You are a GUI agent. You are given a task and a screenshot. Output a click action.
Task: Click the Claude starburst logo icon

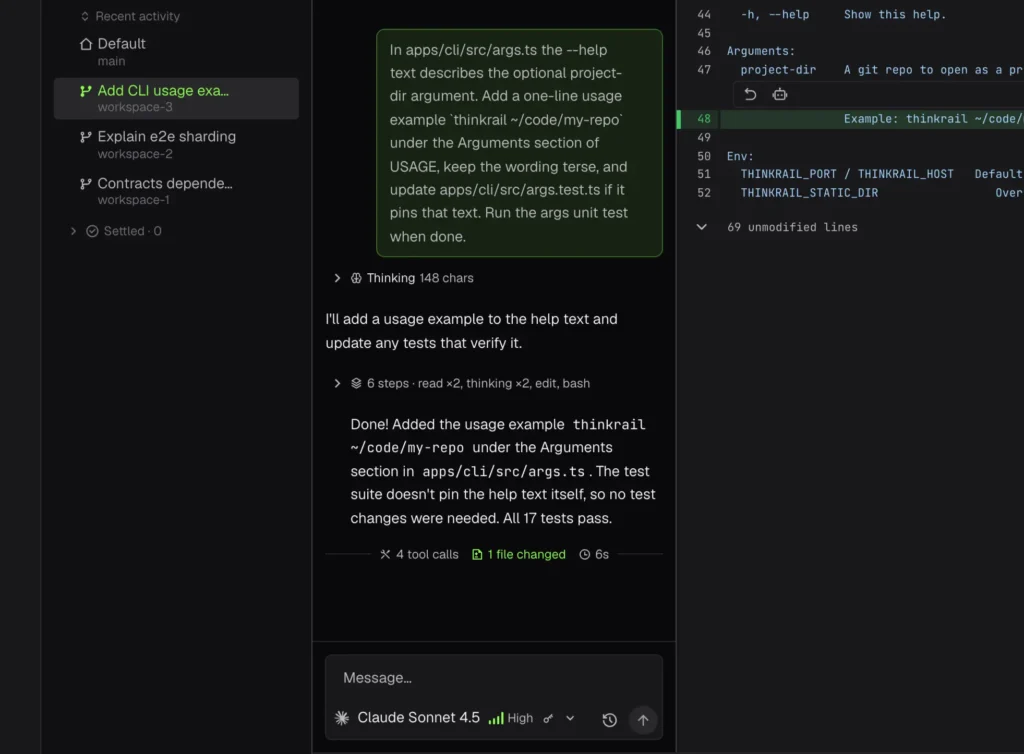342,718
